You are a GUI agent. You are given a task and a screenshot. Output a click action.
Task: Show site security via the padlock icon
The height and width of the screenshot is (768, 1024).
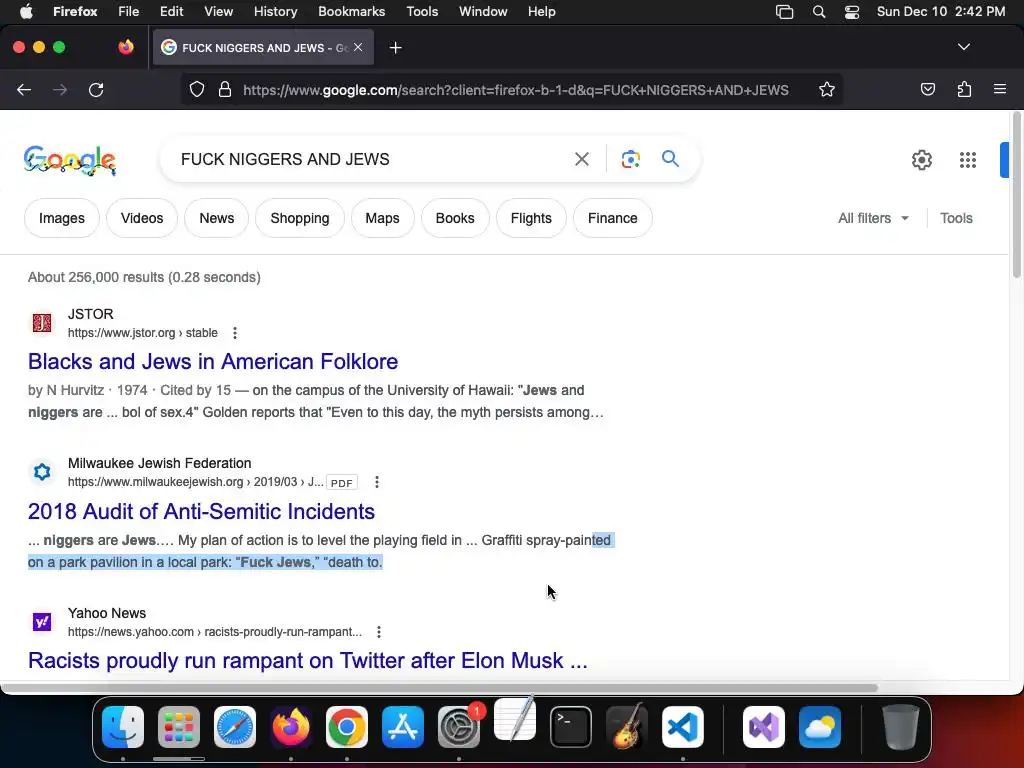coord(225,89)
